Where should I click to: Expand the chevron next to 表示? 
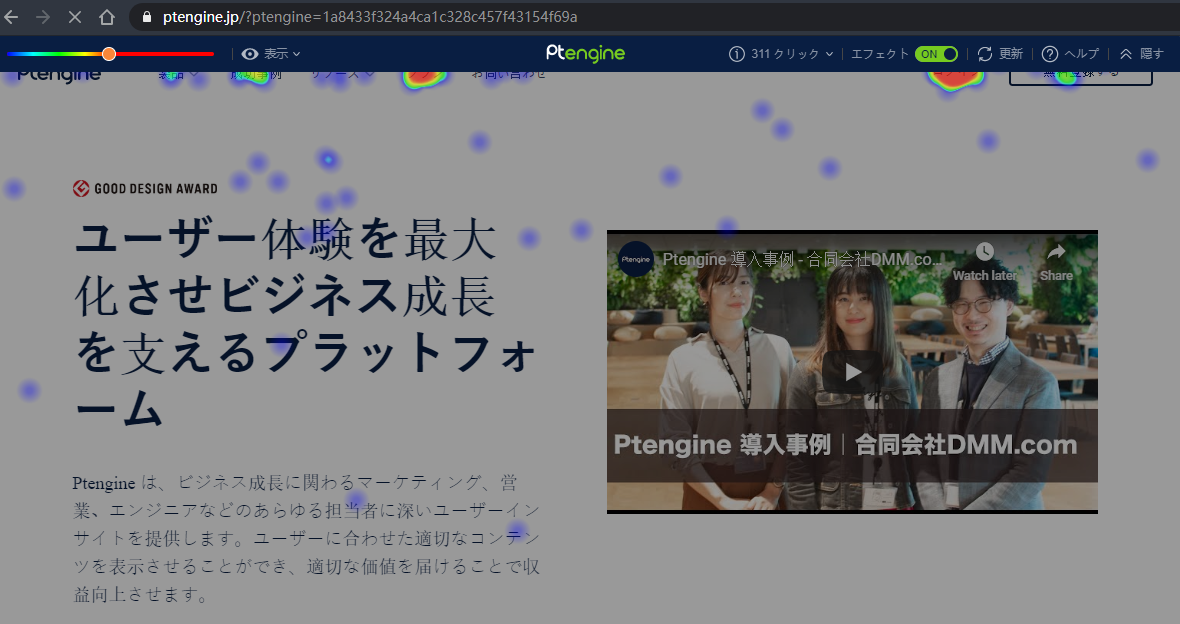pos(297,53)
